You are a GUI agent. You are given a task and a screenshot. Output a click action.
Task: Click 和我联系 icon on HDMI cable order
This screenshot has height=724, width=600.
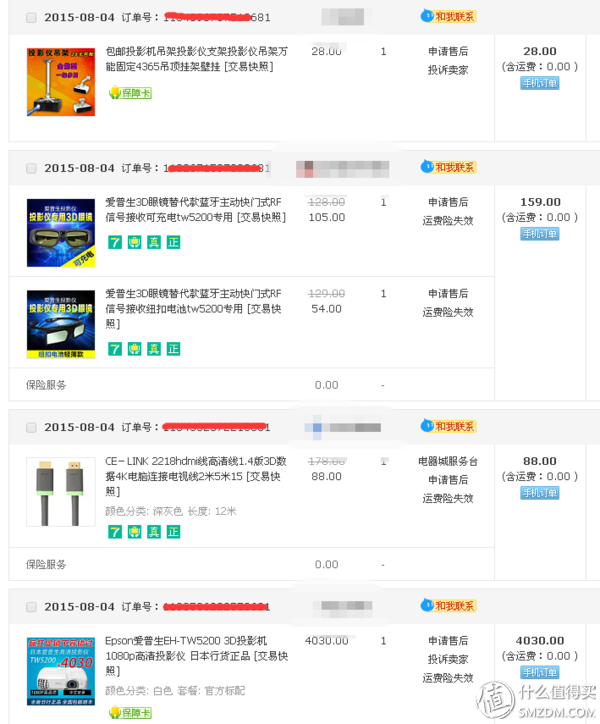pos(448,426)
